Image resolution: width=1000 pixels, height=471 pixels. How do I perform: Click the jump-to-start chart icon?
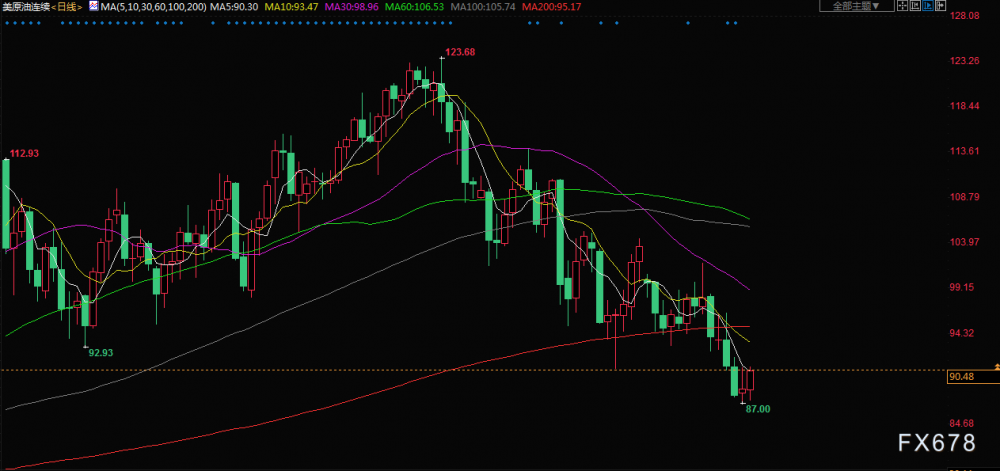915,6
